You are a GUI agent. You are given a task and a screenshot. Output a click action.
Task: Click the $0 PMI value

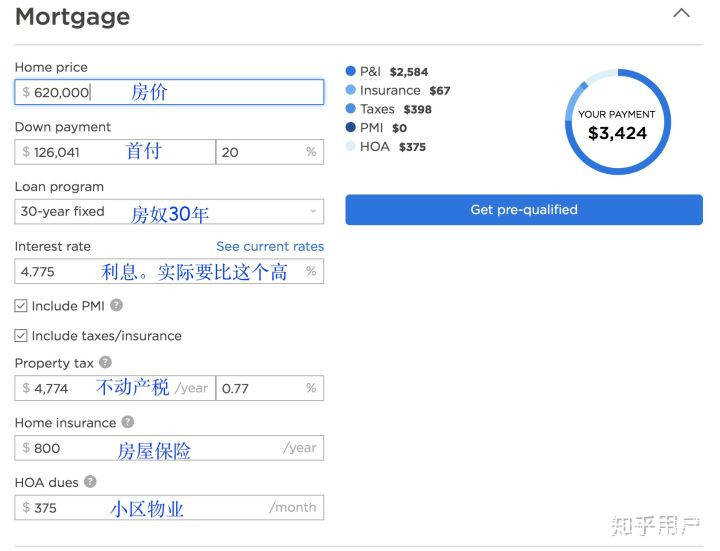pyautogui.click(x=399, y=129)
